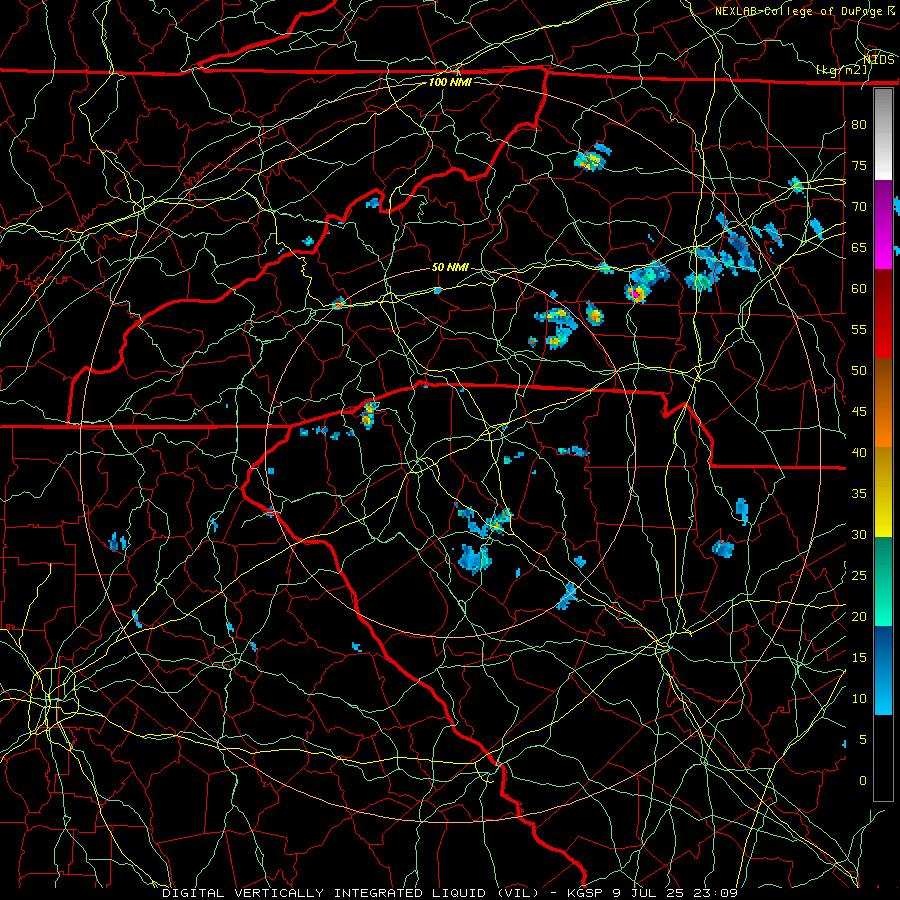Click the [kg/m2] units label

click(x=841, y=70)
